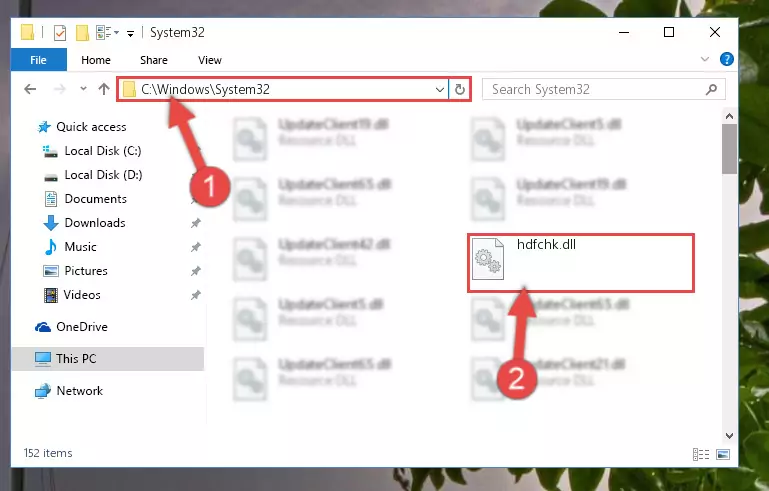Viewport: 769px width, 491px height.
Task: Refresh the System32 folder view
Action: [x=460, y=89]
